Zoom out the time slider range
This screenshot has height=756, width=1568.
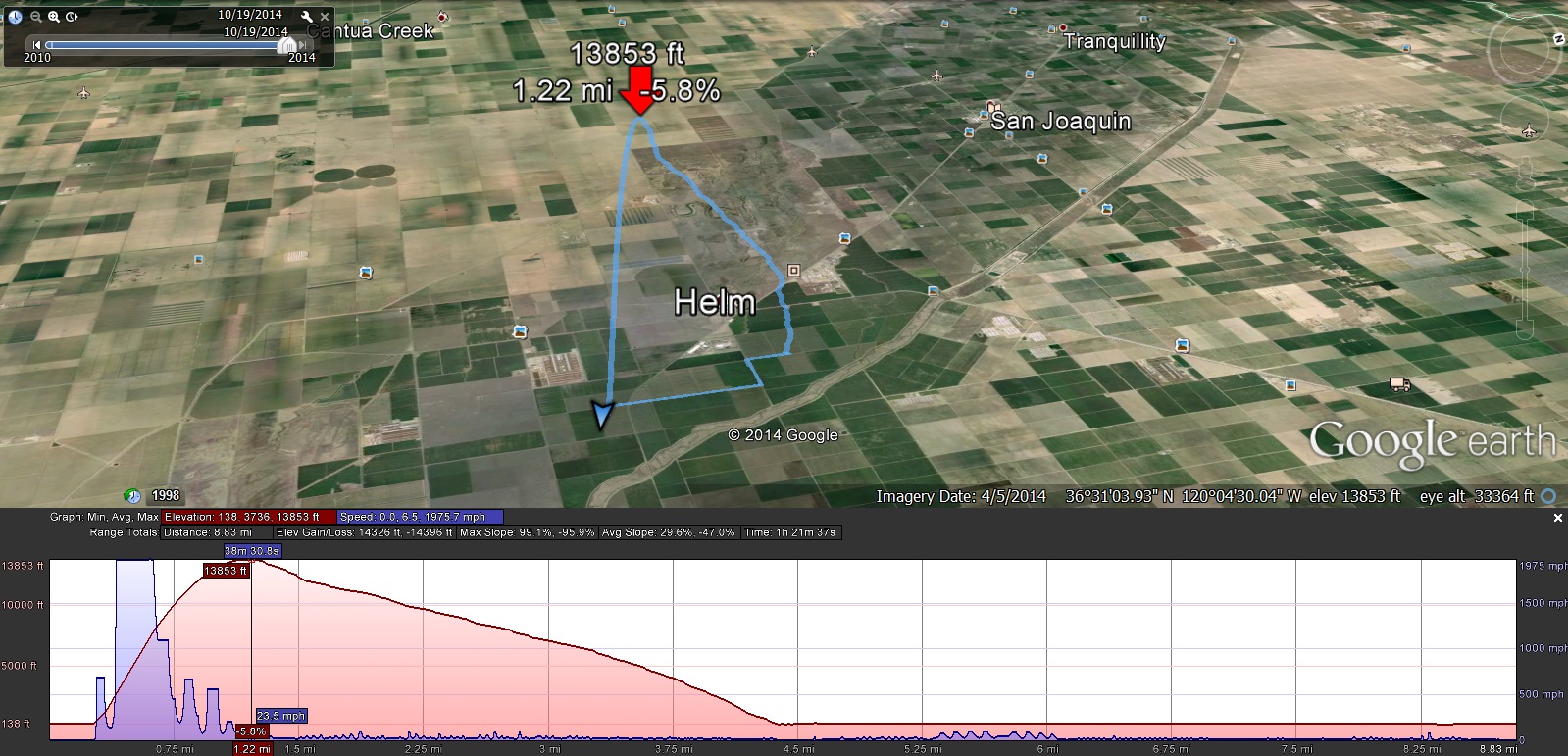tap(36, 17)
